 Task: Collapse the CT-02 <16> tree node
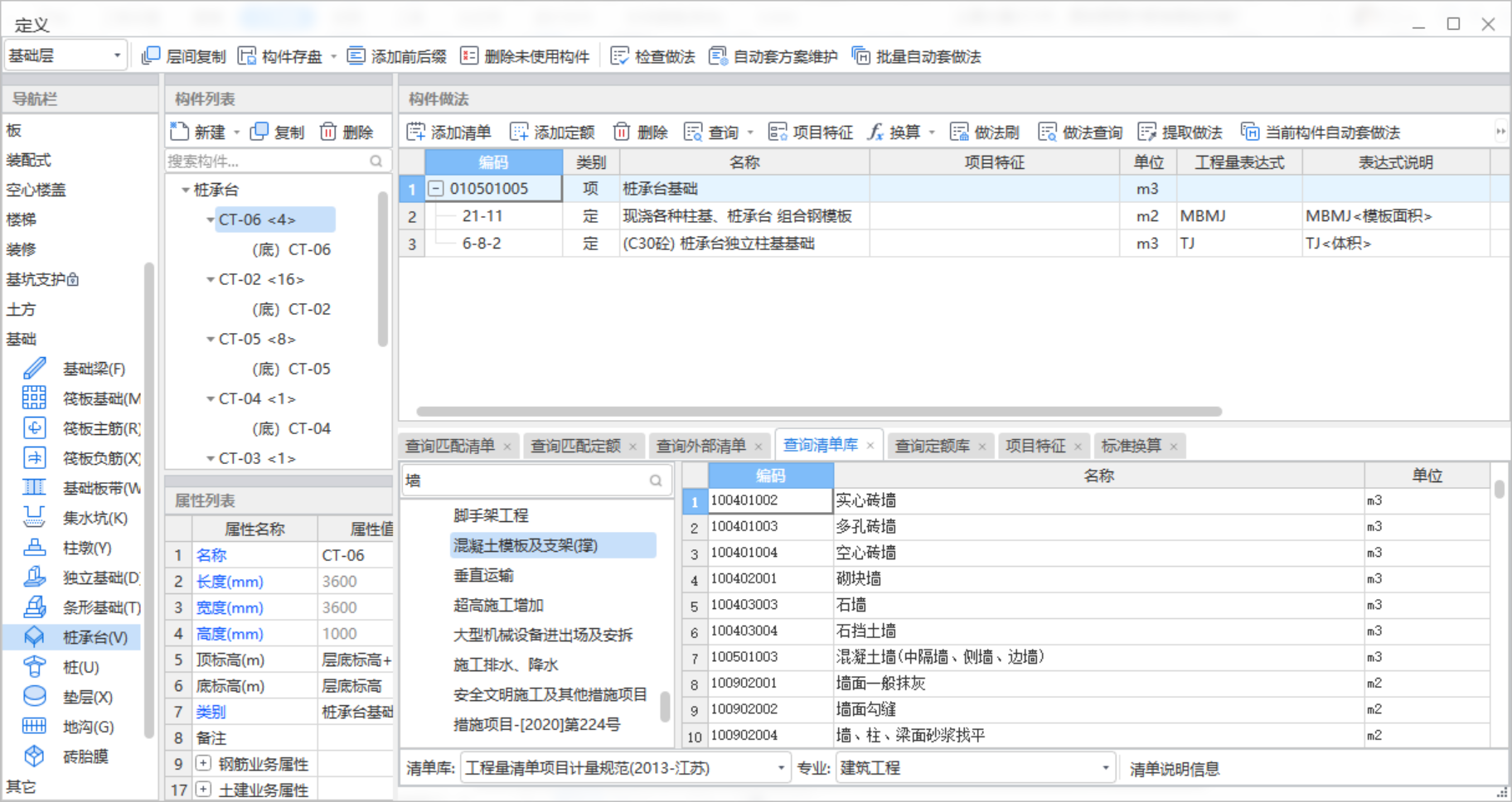[211, 279]
